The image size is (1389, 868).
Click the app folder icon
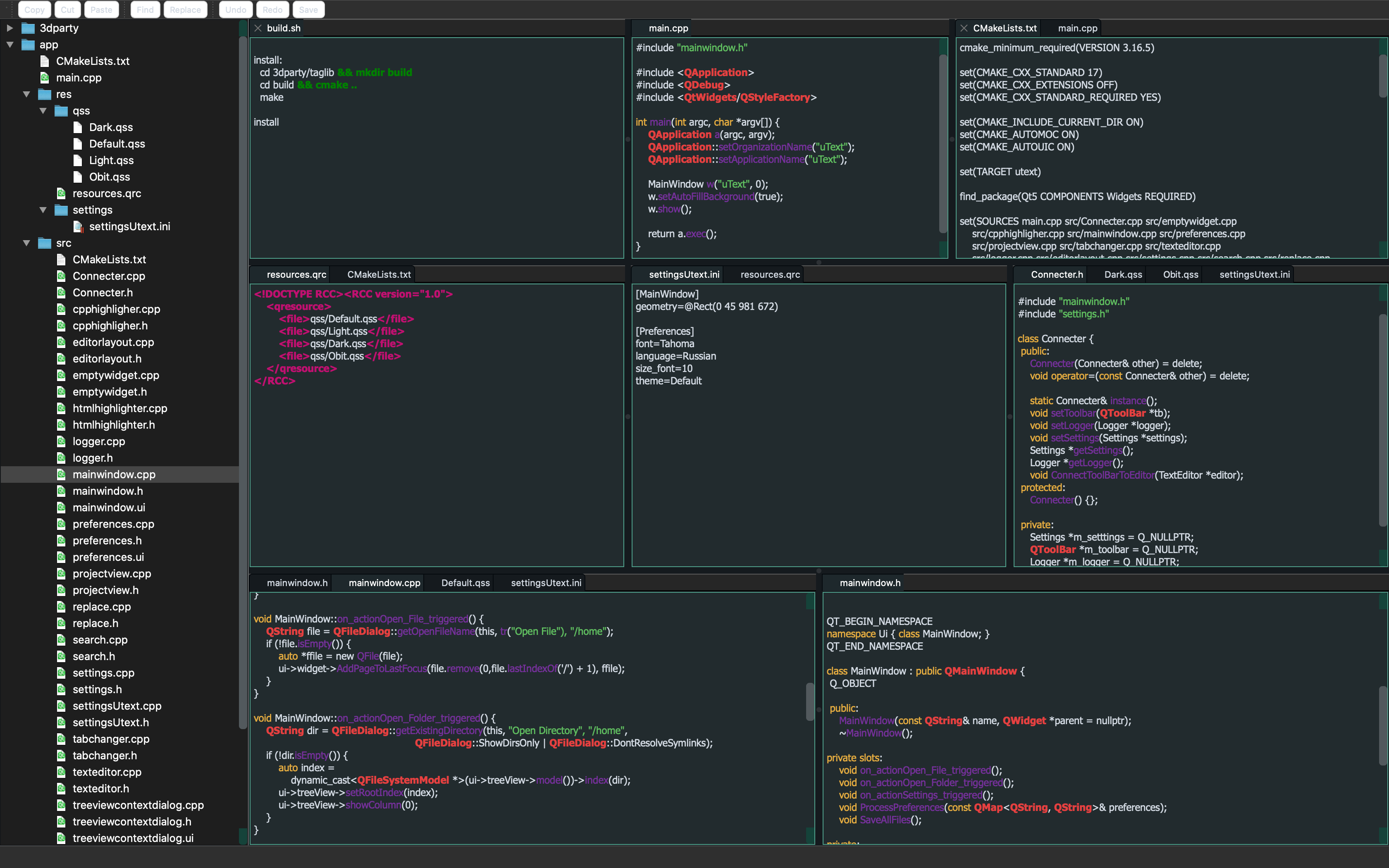pos(28,45)
